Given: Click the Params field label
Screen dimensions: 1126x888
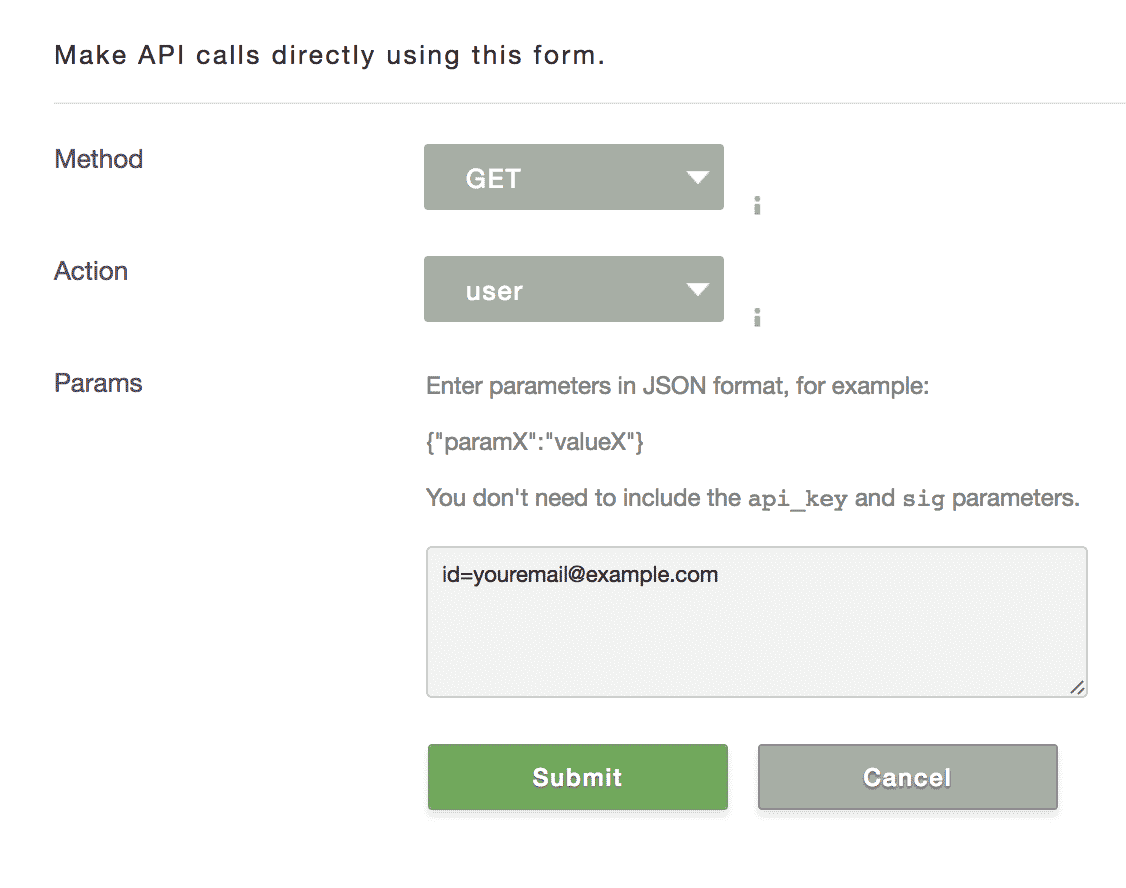Looking at the screenshot, I should click(98, 383).
